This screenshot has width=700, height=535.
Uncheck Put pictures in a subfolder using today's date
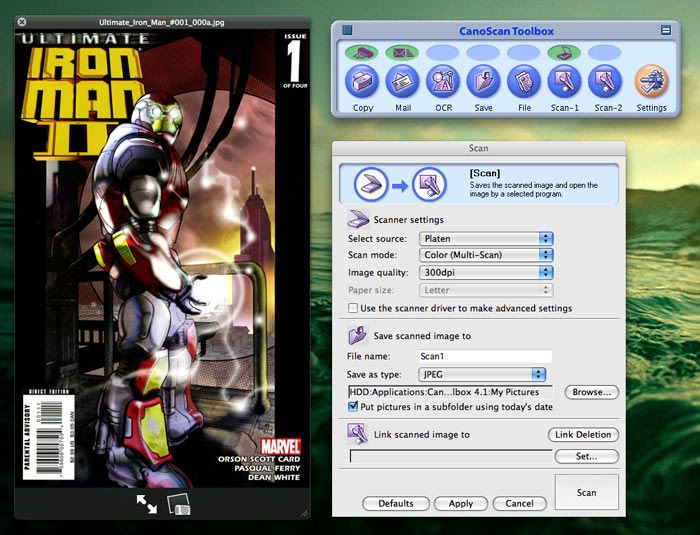tap(353, 406)
